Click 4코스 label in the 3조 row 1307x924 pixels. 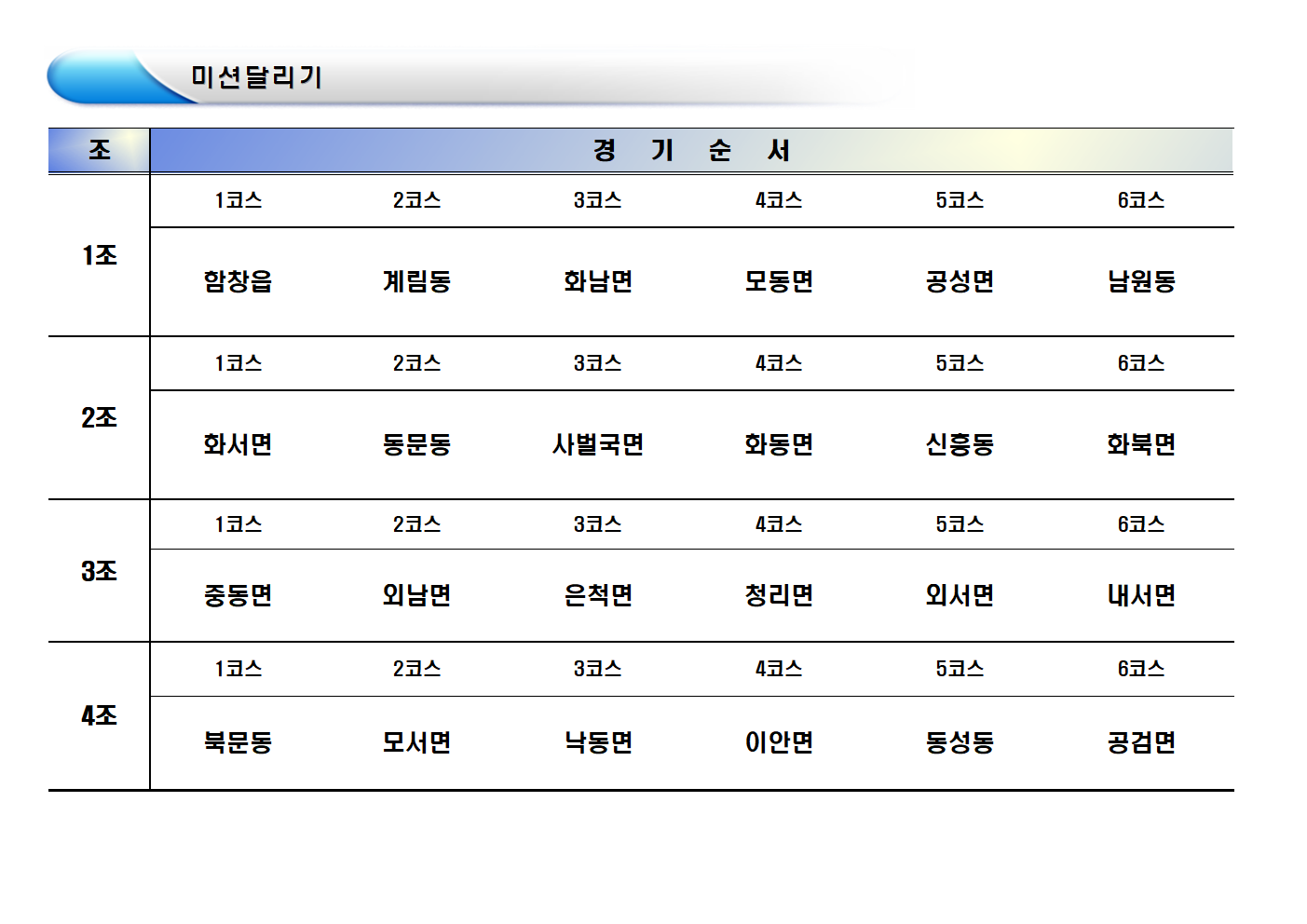(779, 524)
